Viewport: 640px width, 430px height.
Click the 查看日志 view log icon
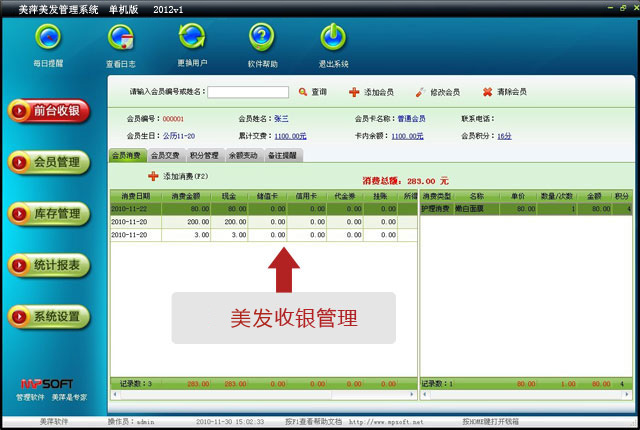tap(122, 41)
